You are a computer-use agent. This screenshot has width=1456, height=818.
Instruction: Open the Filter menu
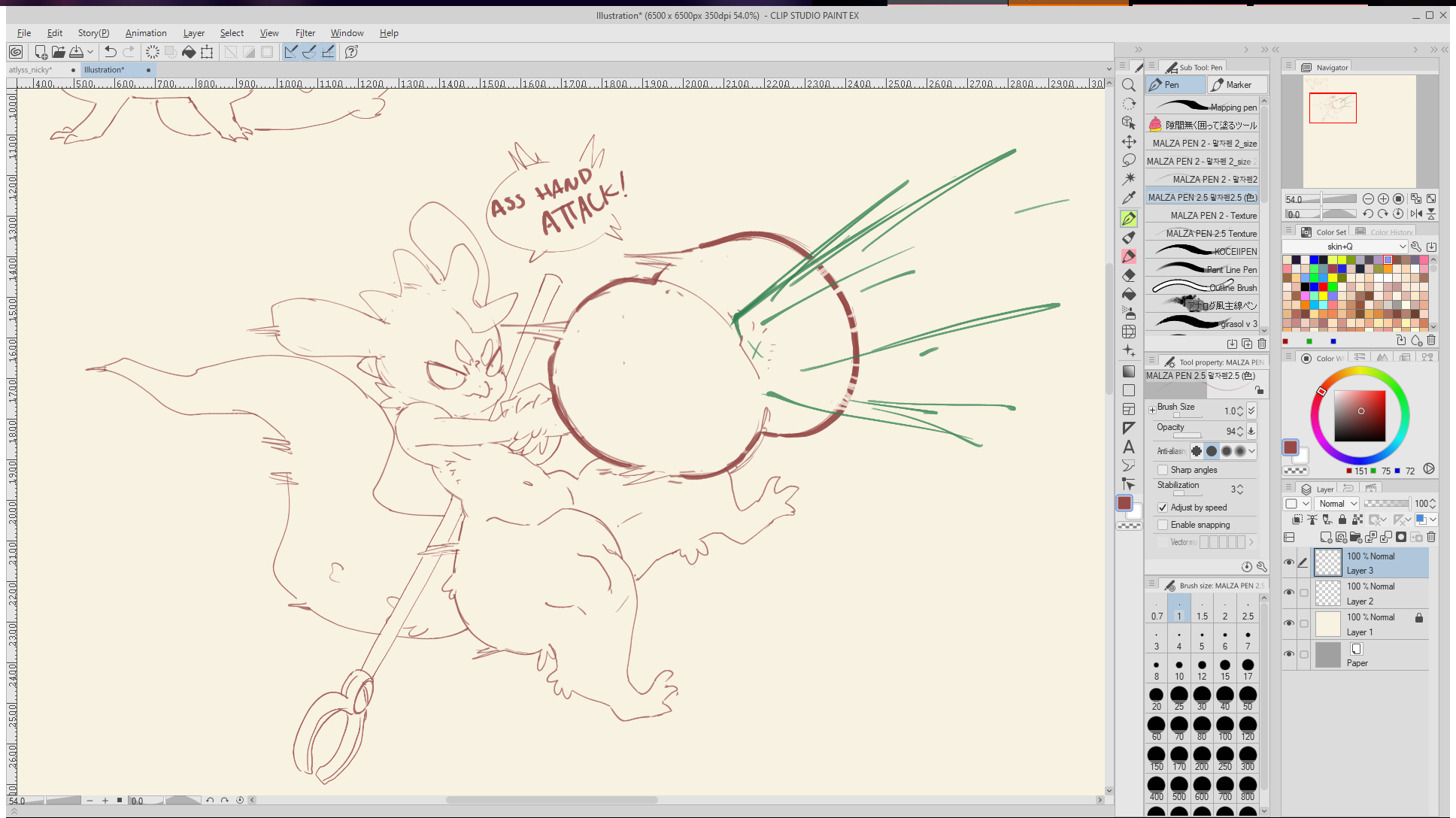pyautogui.click(x=305, y=33)
